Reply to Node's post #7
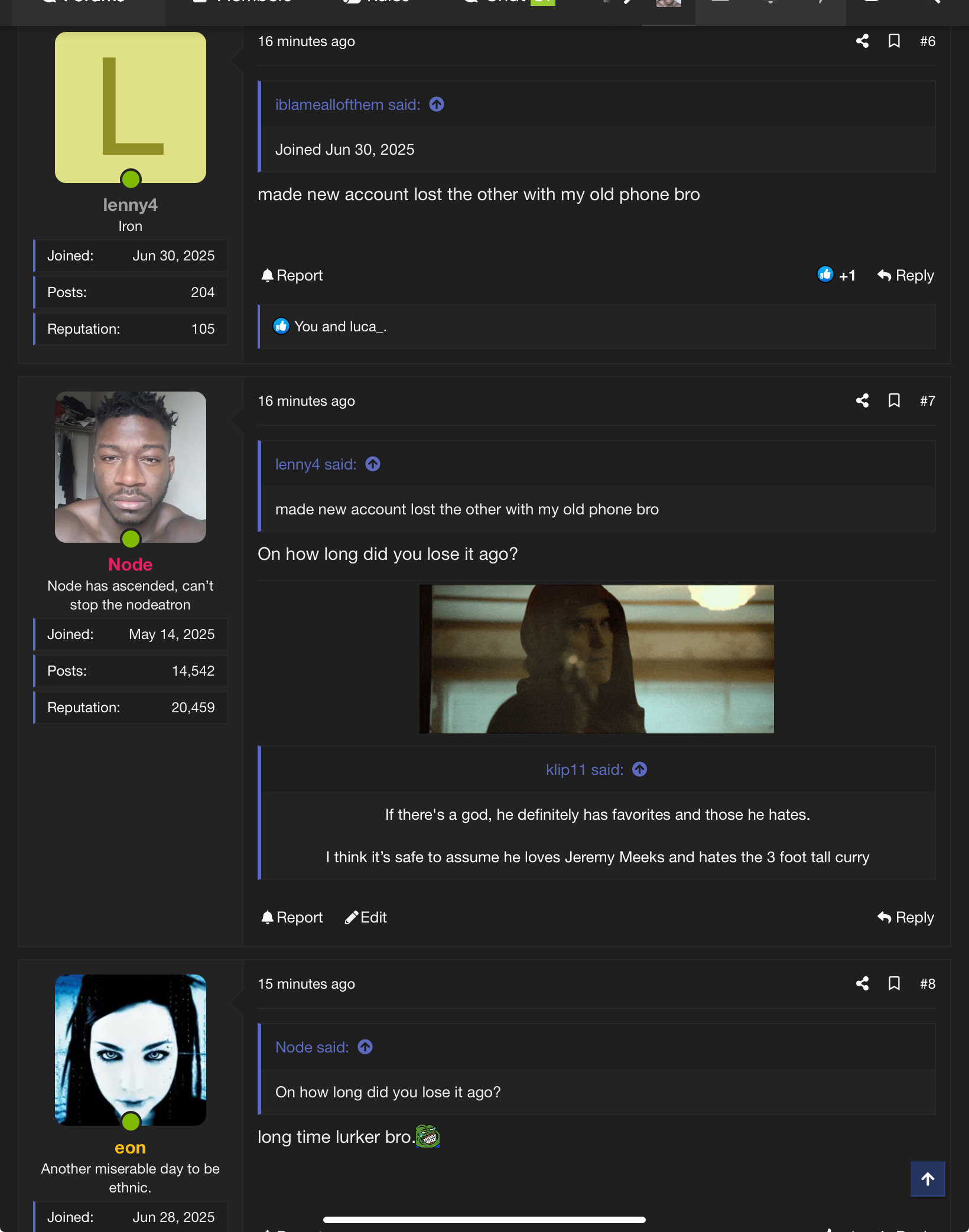This screenshot has height=1232, width=969. pos(906,918)
